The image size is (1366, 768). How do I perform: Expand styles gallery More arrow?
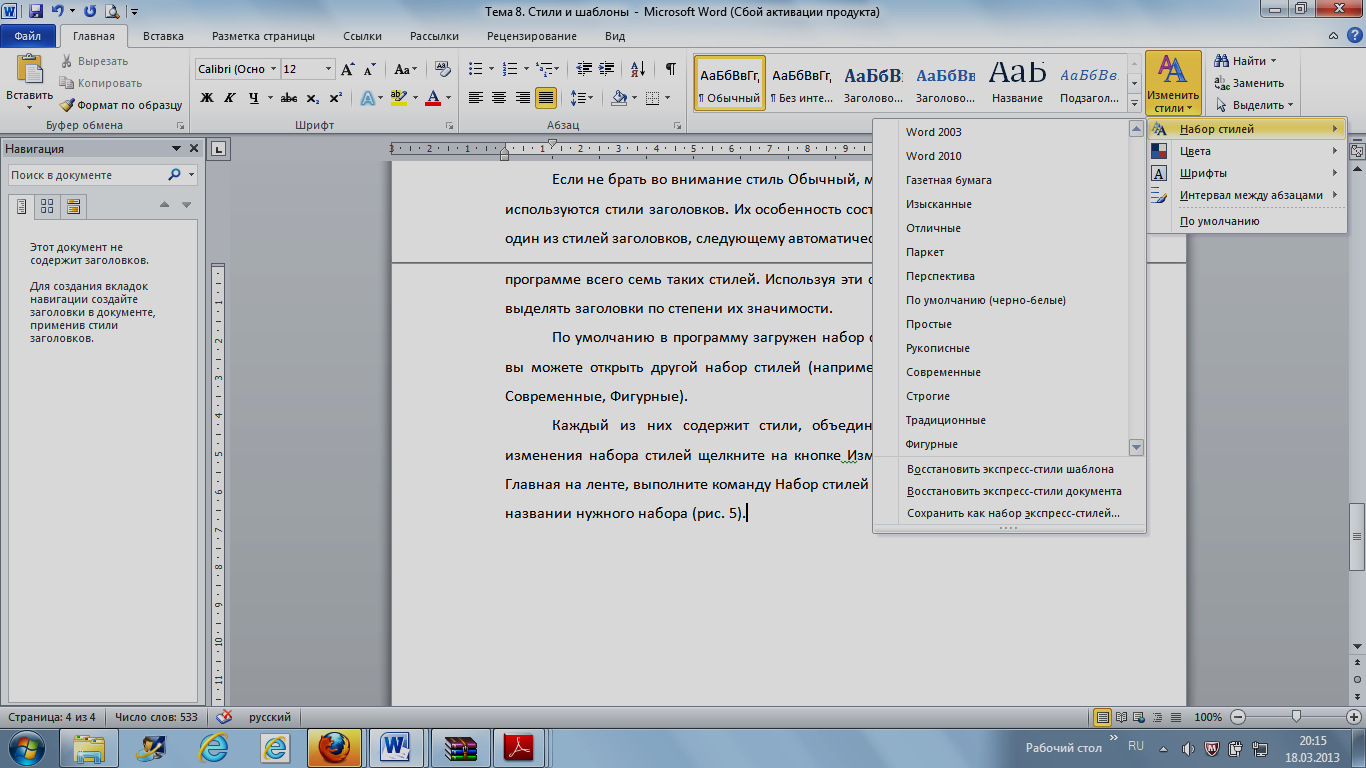pyautogui.click(x=1134, y=104)
